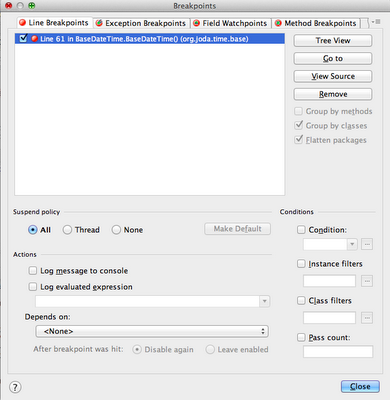Remove the selected breakpoint
The image size is (390, 400).
click(333, 94)
